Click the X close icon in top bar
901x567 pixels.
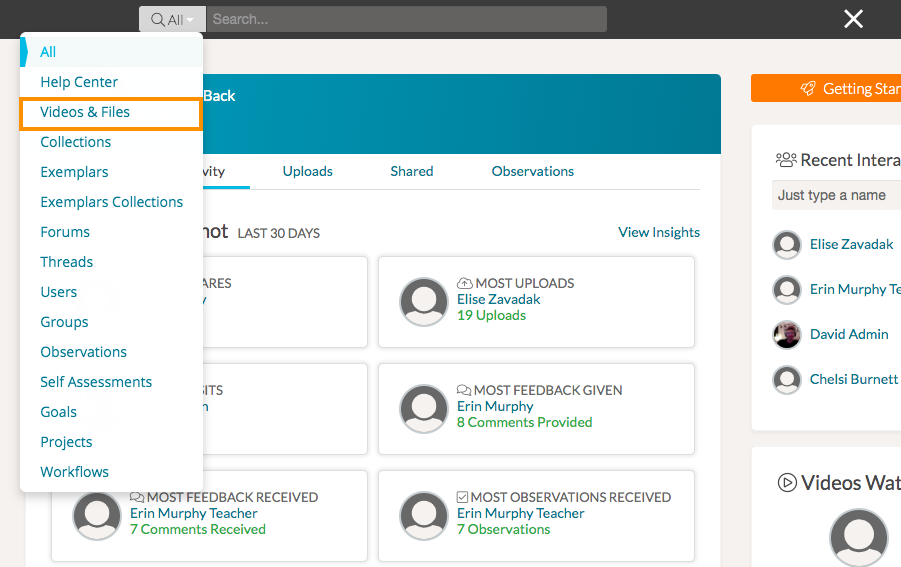pyautogui.click(x=853, y=19)
